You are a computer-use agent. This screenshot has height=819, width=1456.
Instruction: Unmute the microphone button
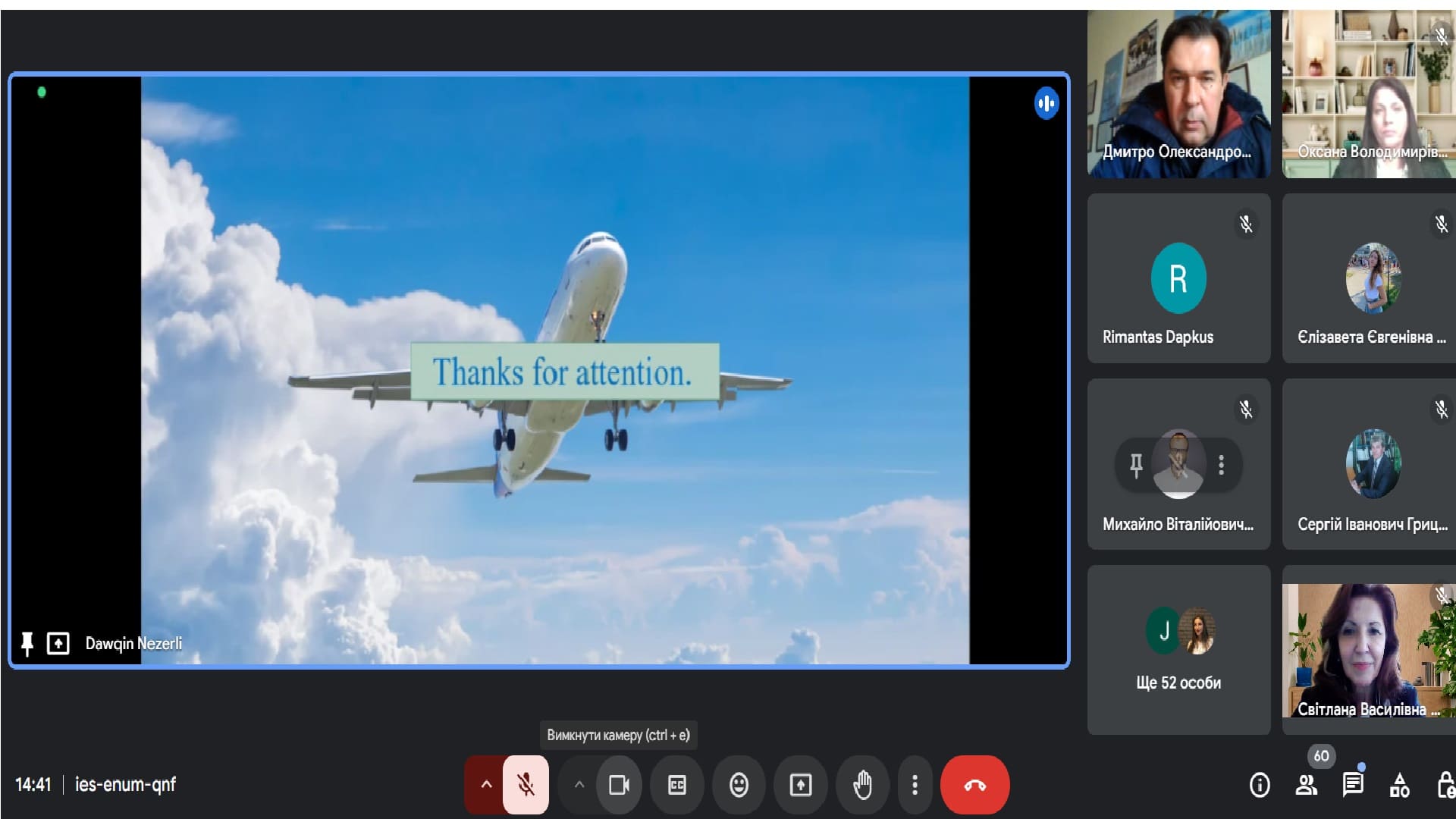[526, 785]
